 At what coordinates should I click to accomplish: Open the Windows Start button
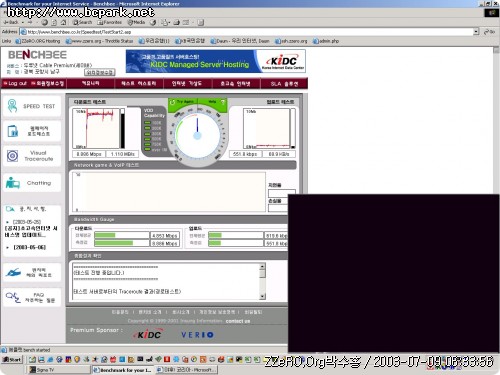click(12, 359)
